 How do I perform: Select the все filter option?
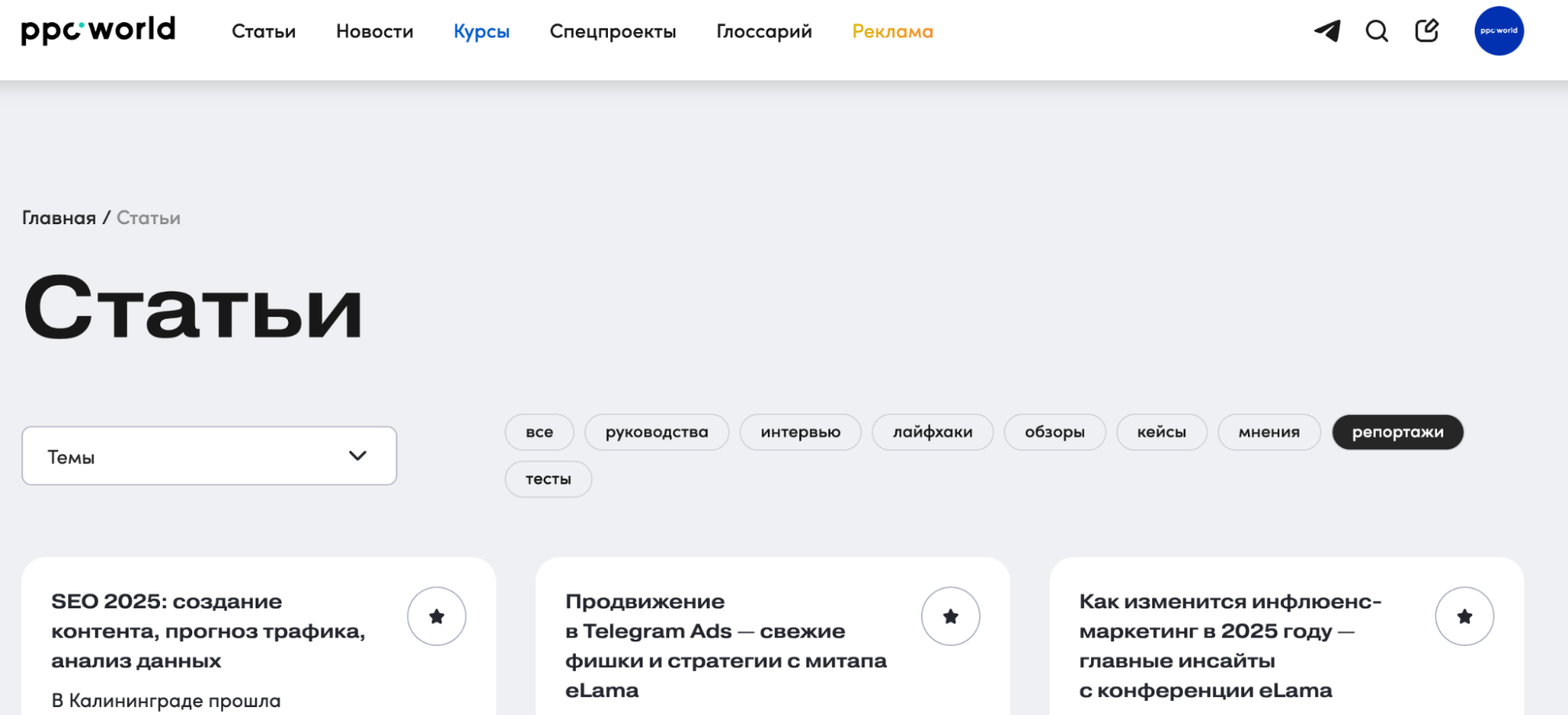pos(539,432)
